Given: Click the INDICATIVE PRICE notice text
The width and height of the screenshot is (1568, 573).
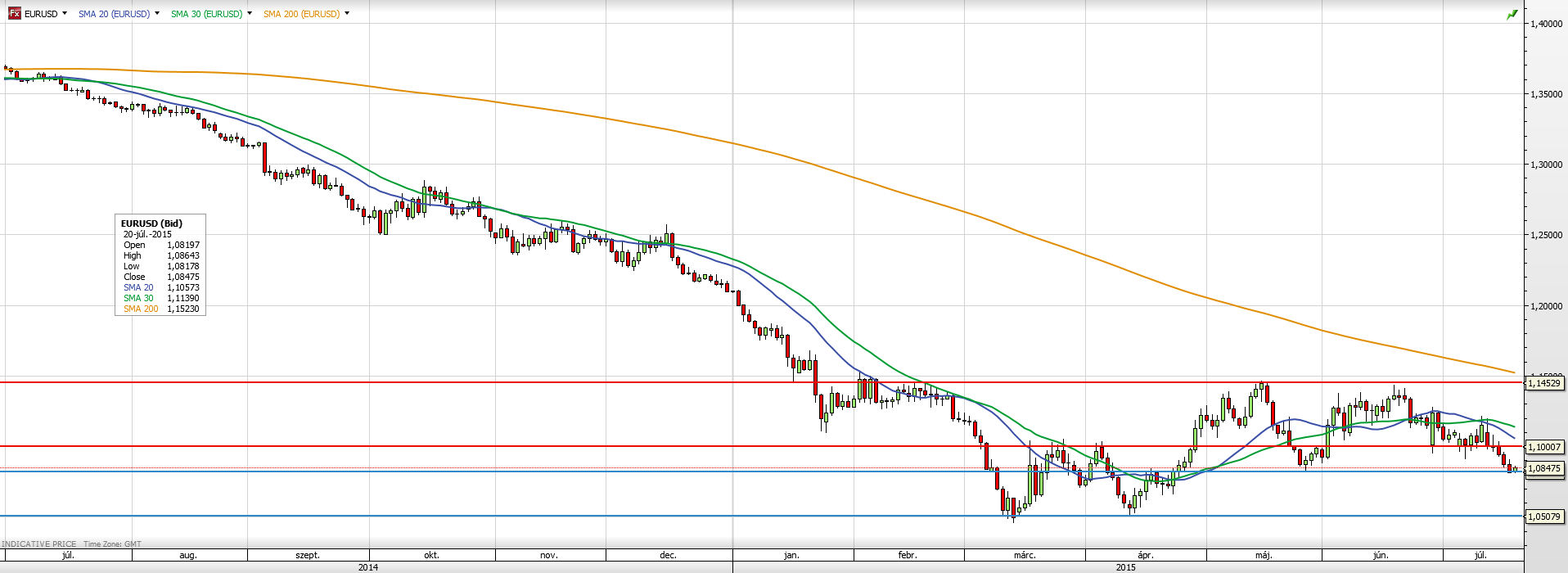Looking at the screenshot, I should coord(39,544).
